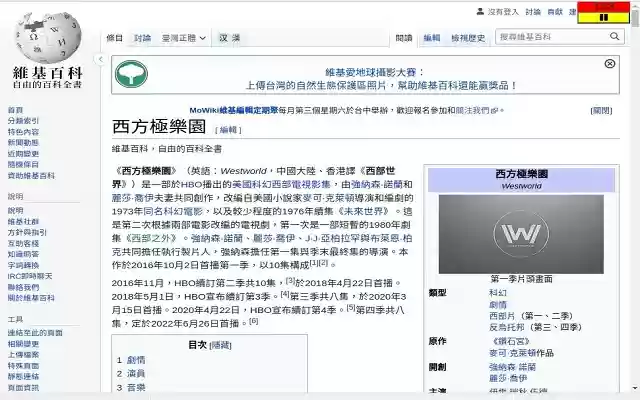Open 特殊頁面 under 工具
The width and height of the screenshot is (640, 400).
23,366
